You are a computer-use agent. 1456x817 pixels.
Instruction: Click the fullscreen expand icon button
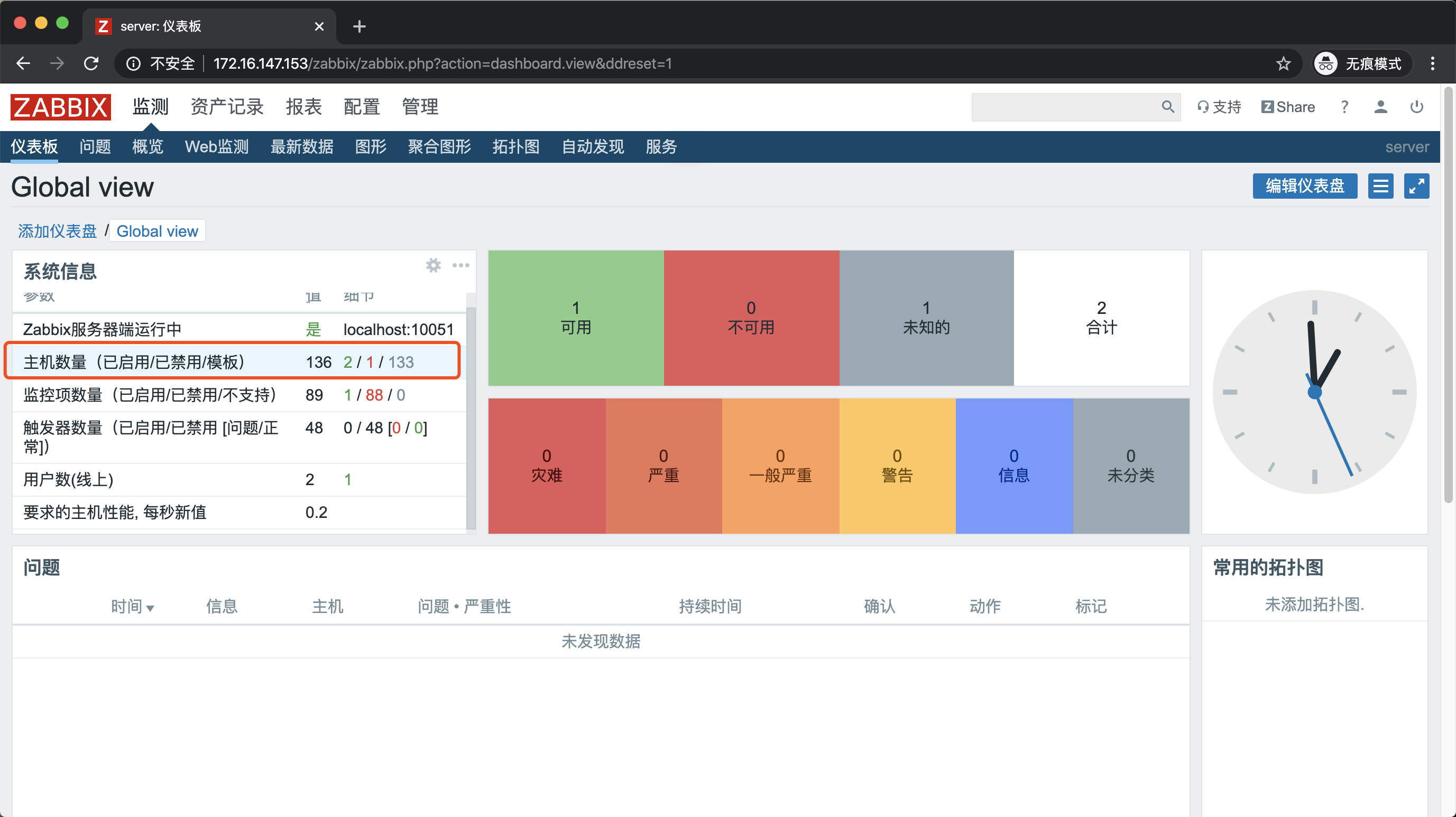(1416, 186)
